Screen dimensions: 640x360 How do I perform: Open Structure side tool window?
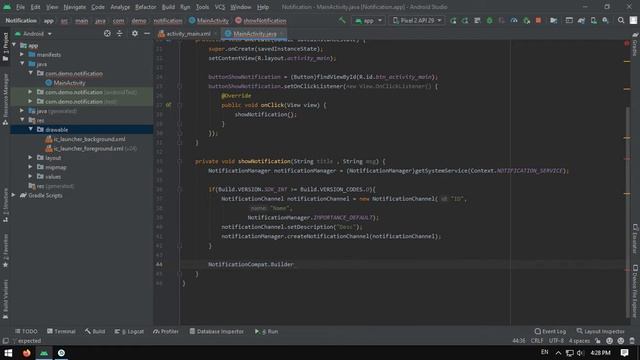(5, 205)
